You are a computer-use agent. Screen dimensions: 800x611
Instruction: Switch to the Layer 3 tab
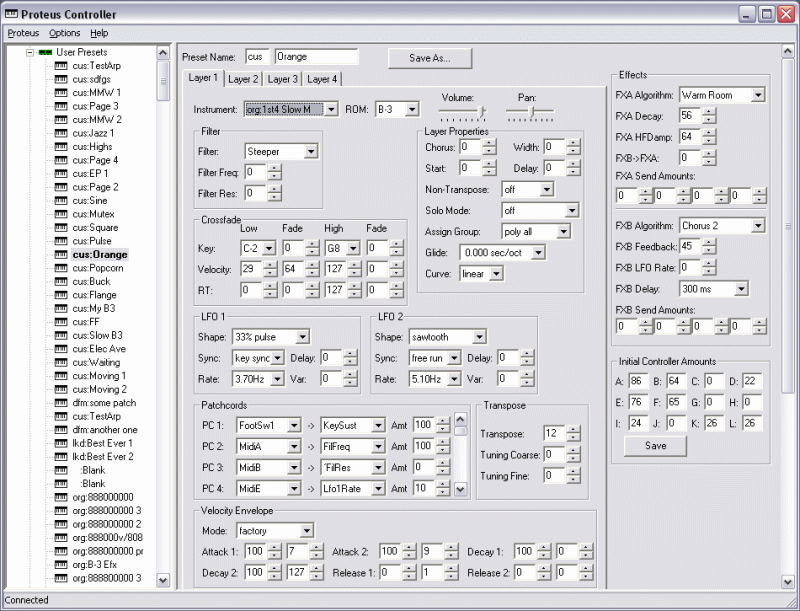coord(282,78)
